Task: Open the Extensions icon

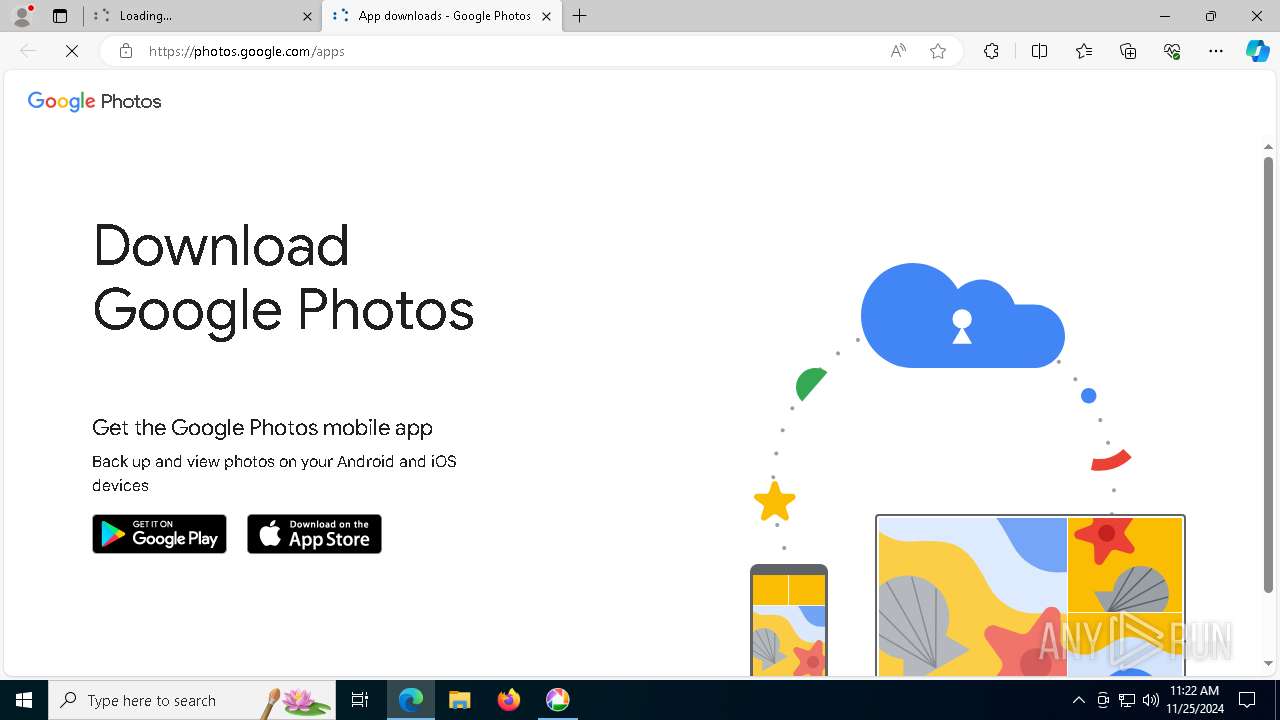Action: click(x=991, y=51)
